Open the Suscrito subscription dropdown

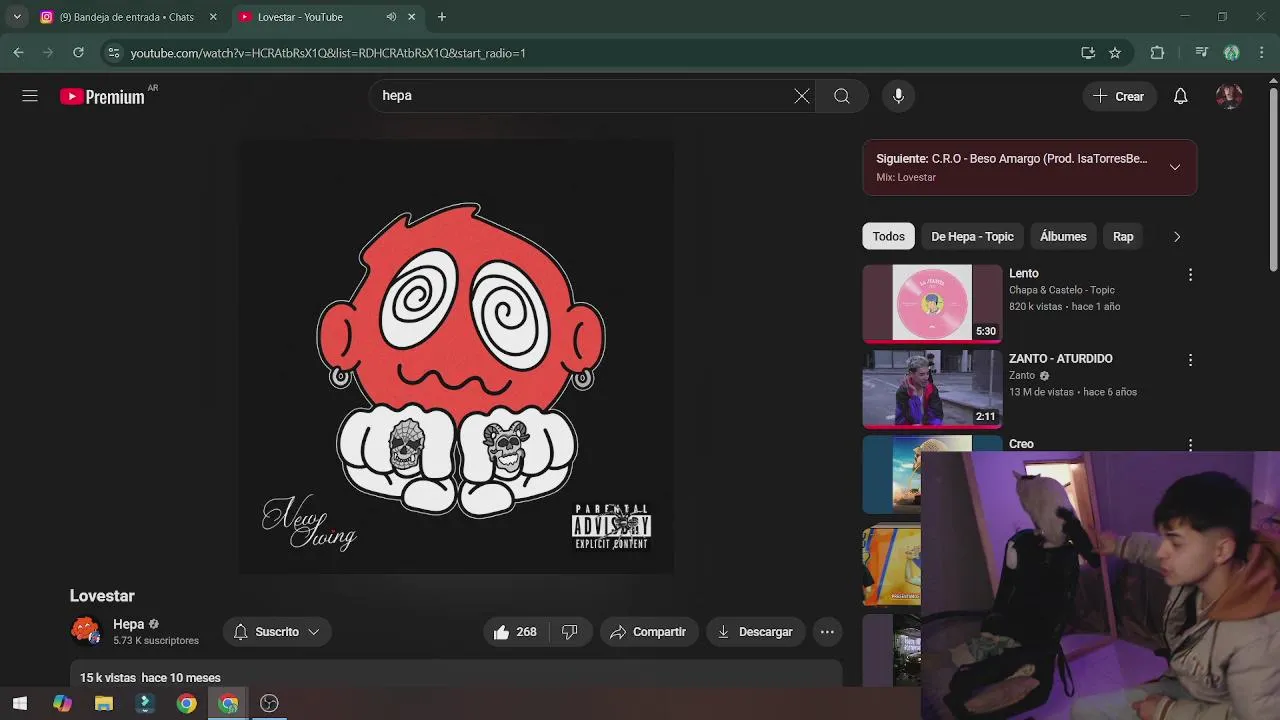[x=276, y=632]
